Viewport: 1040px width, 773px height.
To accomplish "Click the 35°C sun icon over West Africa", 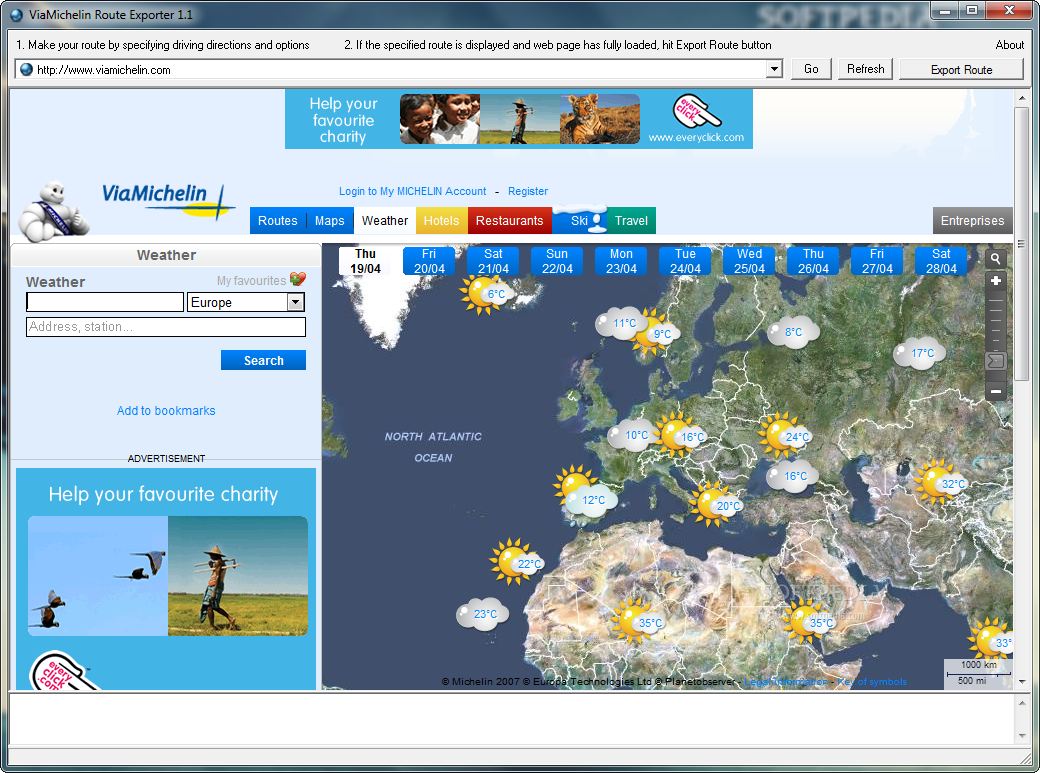I will (638, 622).
